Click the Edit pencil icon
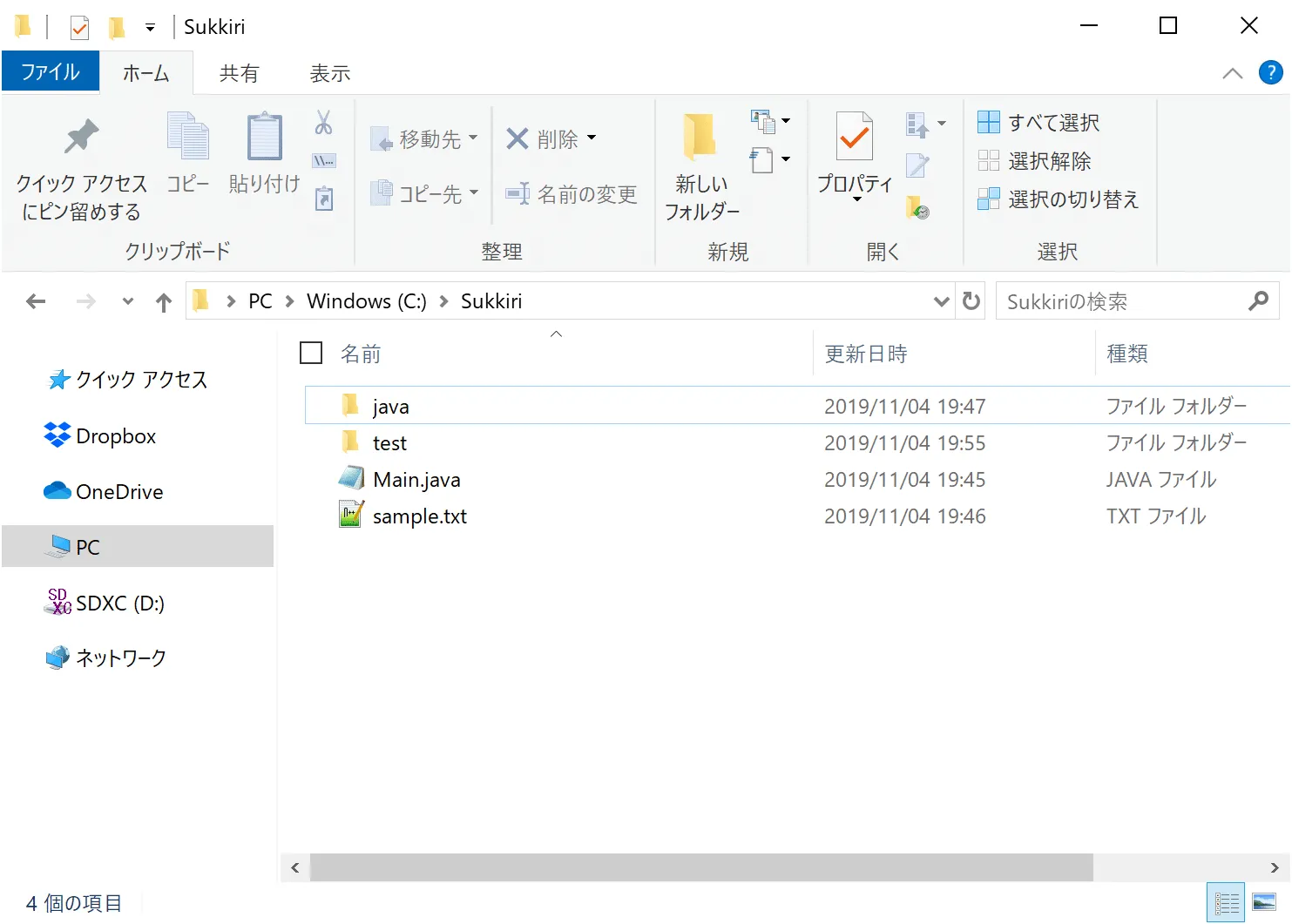Image resolution: width=1292 pixels, height=924 pixels. [917, 165]
